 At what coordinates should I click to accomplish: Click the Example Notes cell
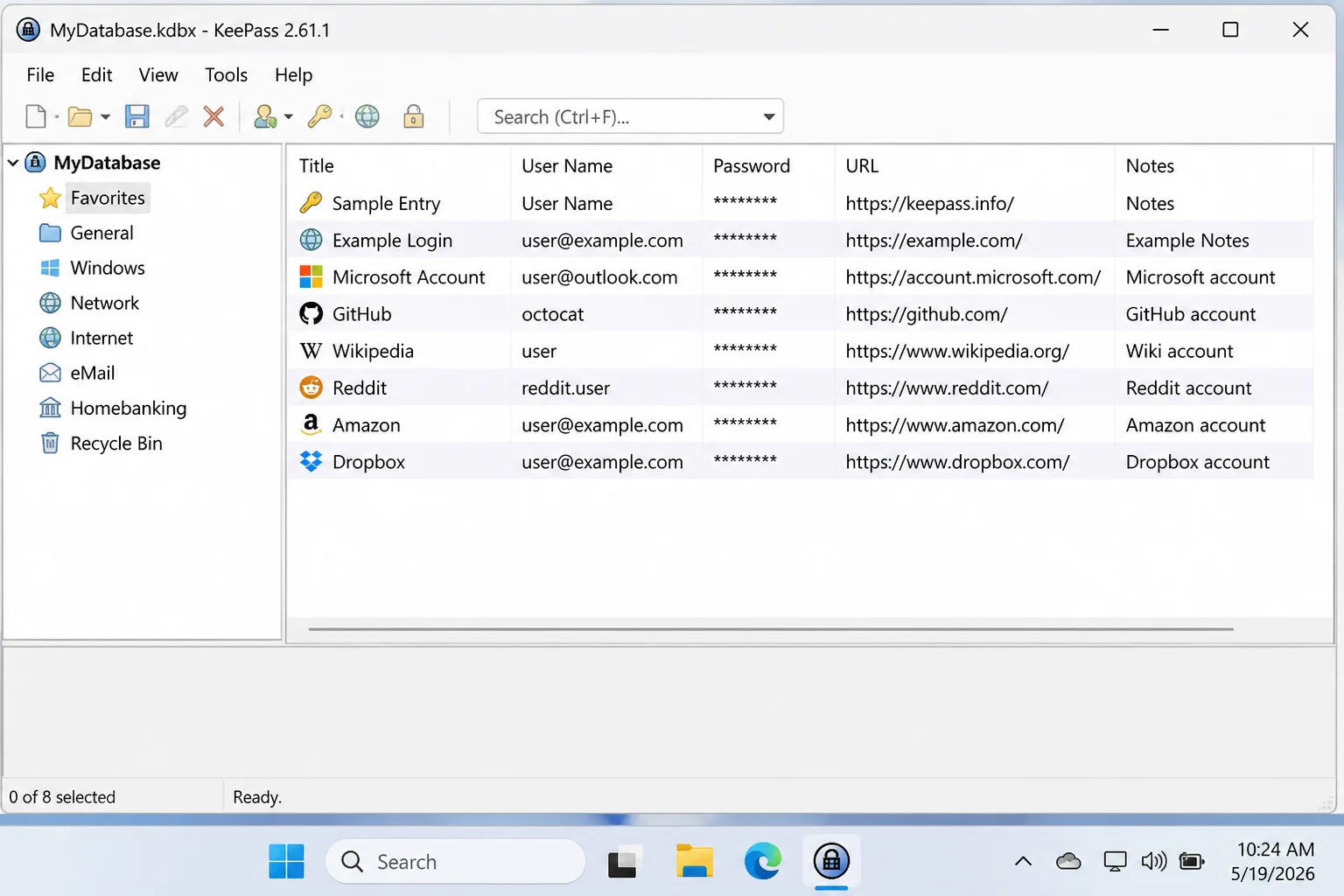click(1187, 241)
